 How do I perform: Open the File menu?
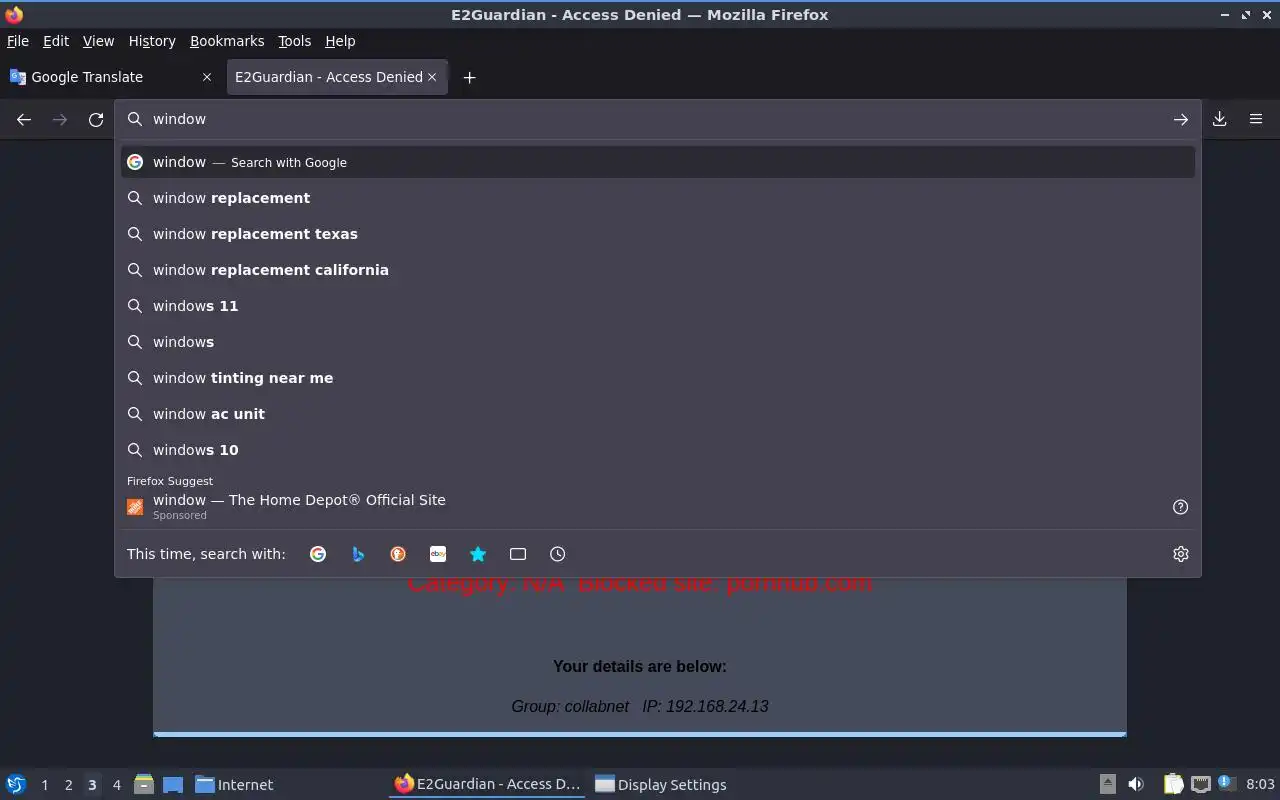18,41
